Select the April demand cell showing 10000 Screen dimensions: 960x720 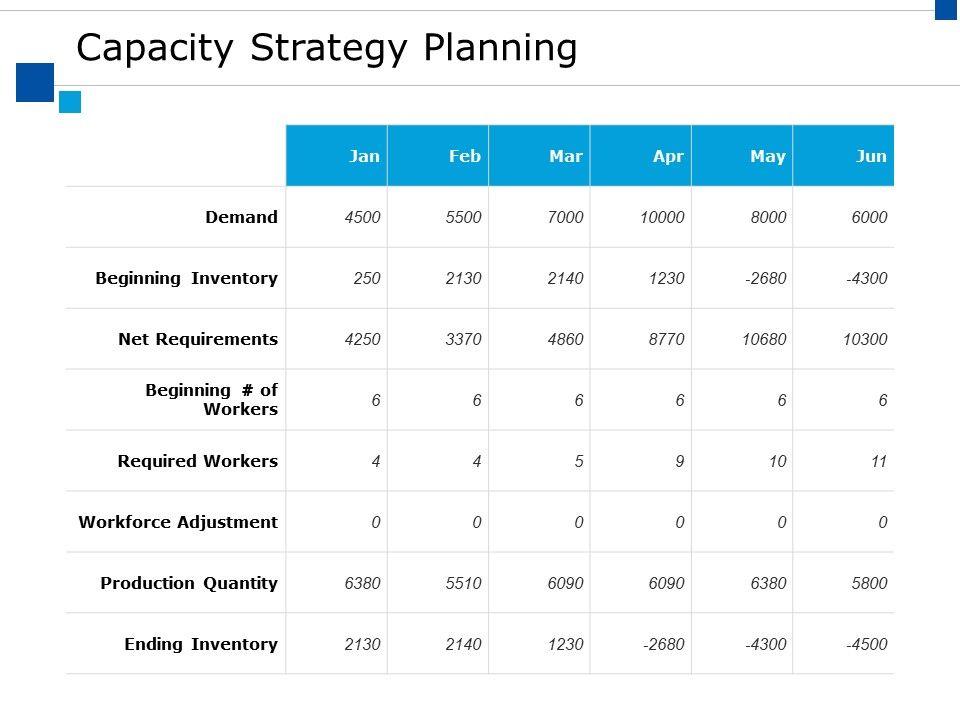coord(662,217)
